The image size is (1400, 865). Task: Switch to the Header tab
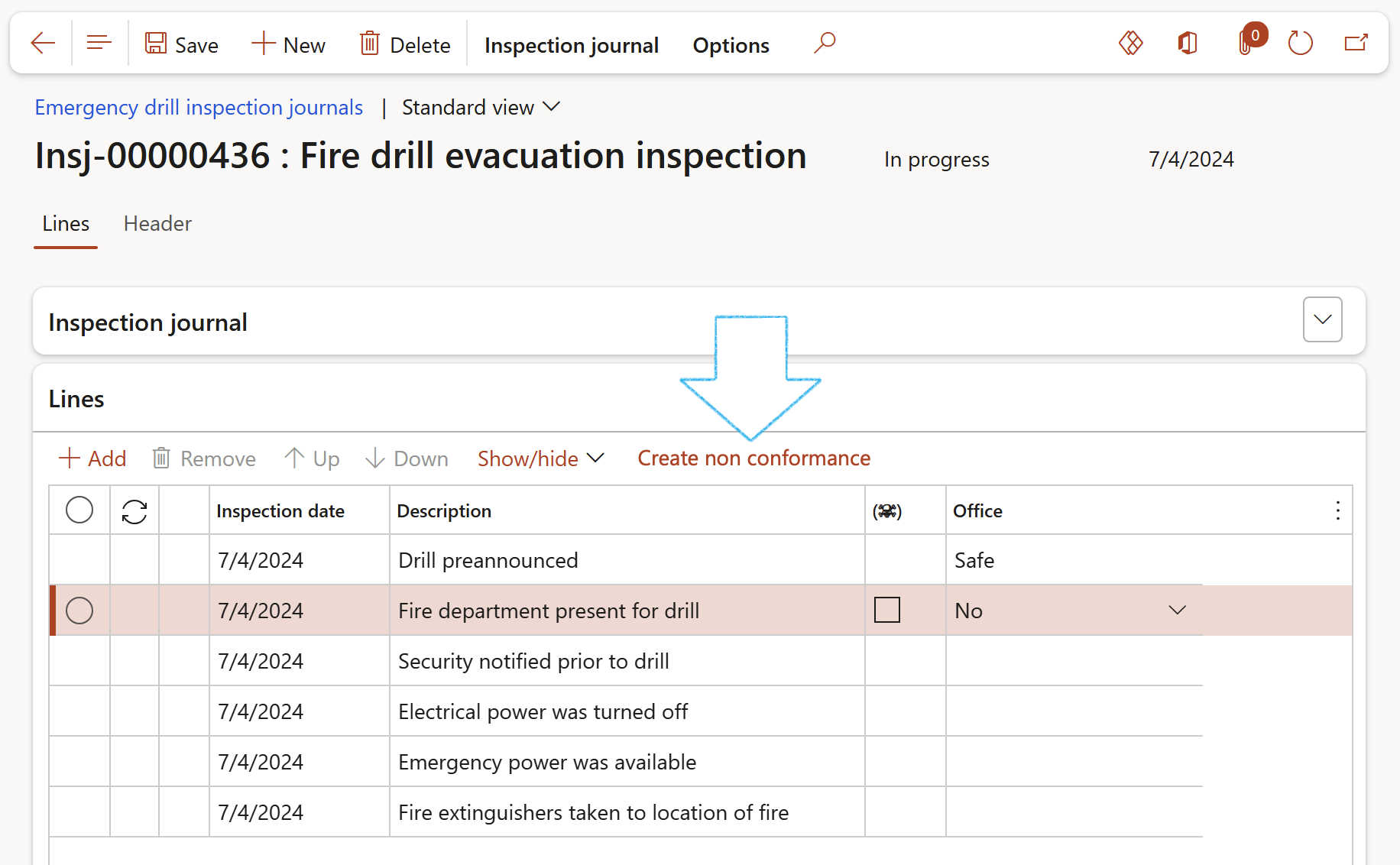click(x=157, y=224)
